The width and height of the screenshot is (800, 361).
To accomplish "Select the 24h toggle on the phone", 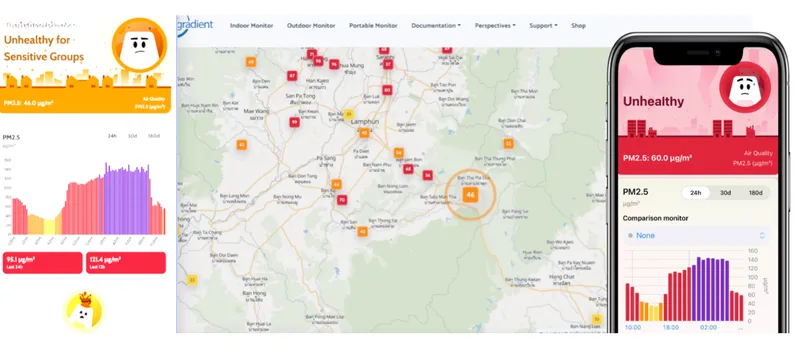I will pyautogui.click(x=695, y=193).
